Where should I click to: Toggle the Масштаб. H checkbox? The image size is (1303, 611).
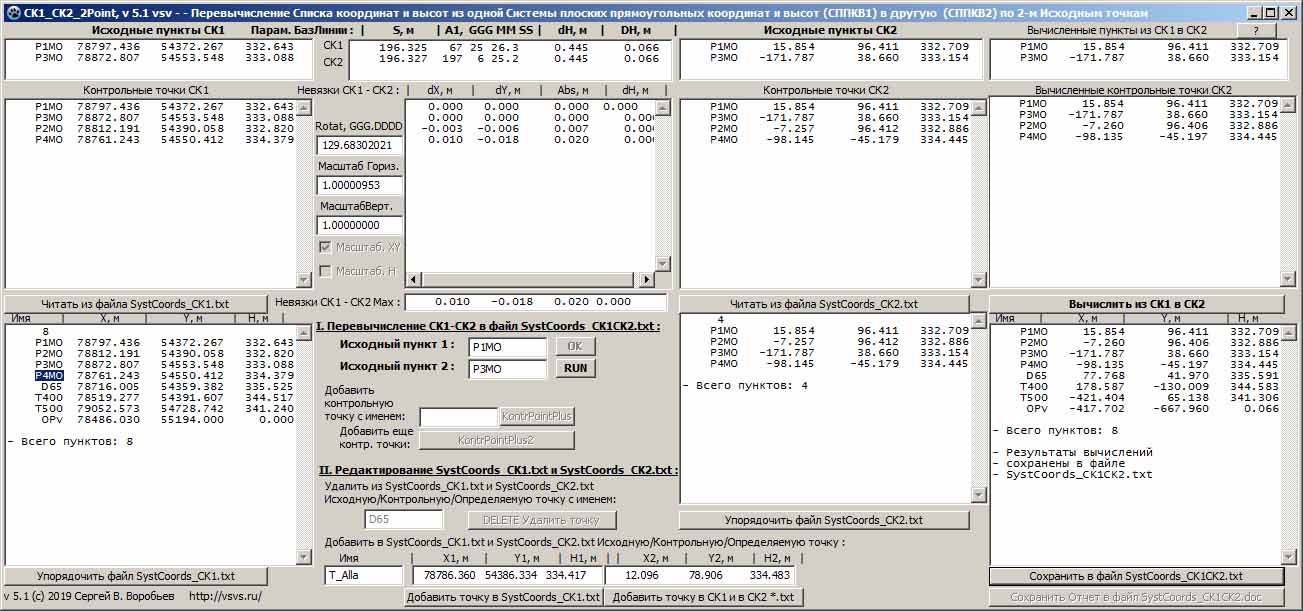click(x=326, y=271)
